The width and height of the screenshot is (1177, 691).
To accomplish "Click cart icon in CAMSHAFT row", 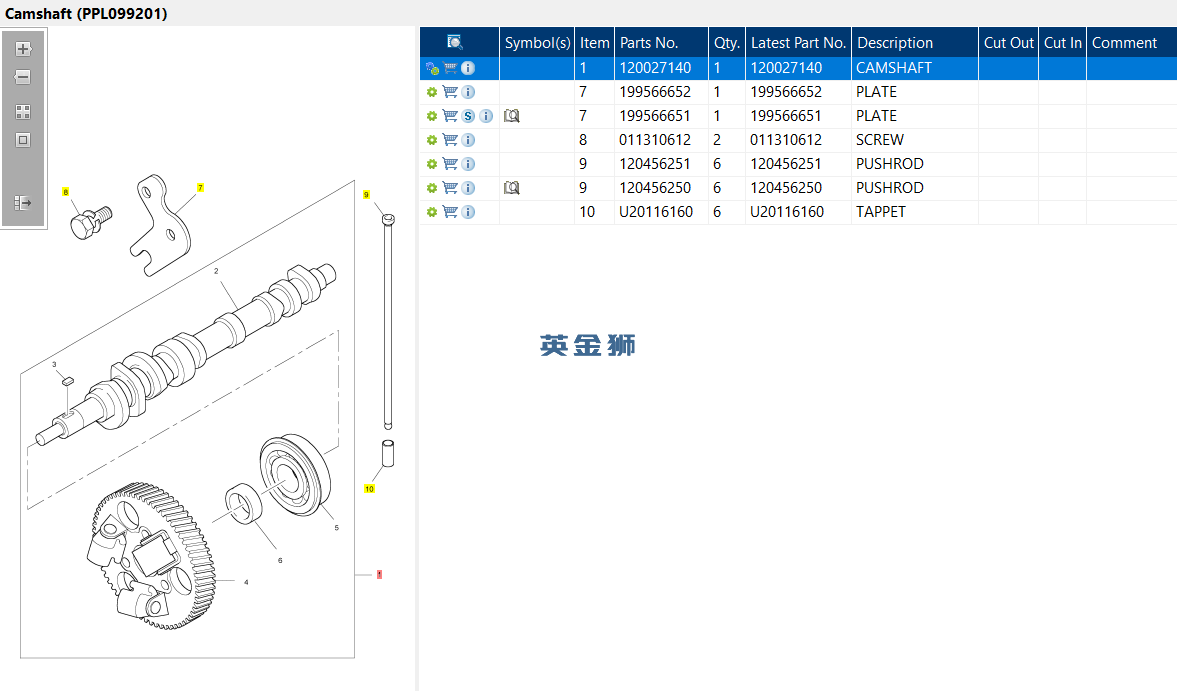I will coord(450,68).
